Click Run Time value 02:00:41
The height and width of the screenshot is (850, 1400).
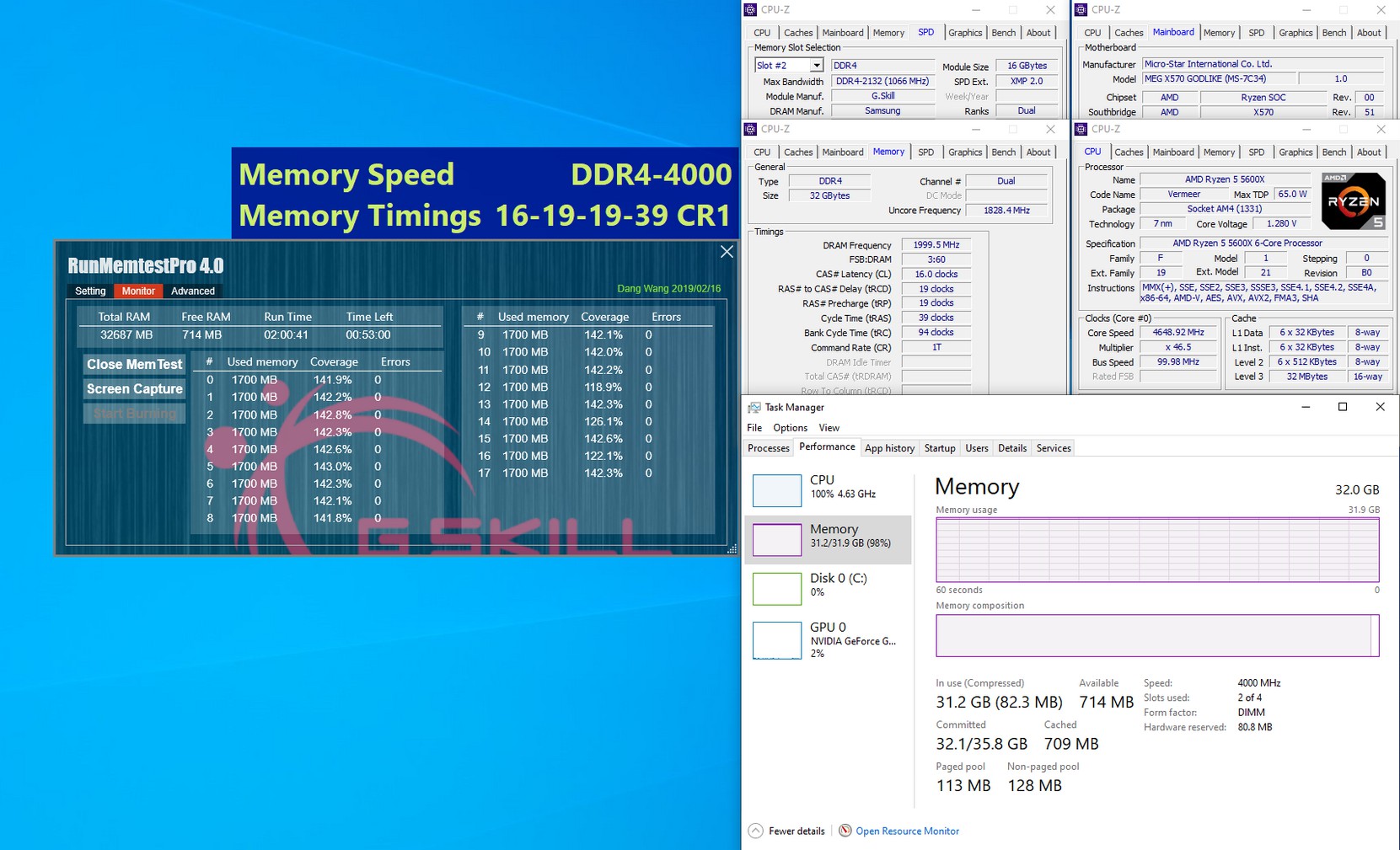[x=286, y=334]
